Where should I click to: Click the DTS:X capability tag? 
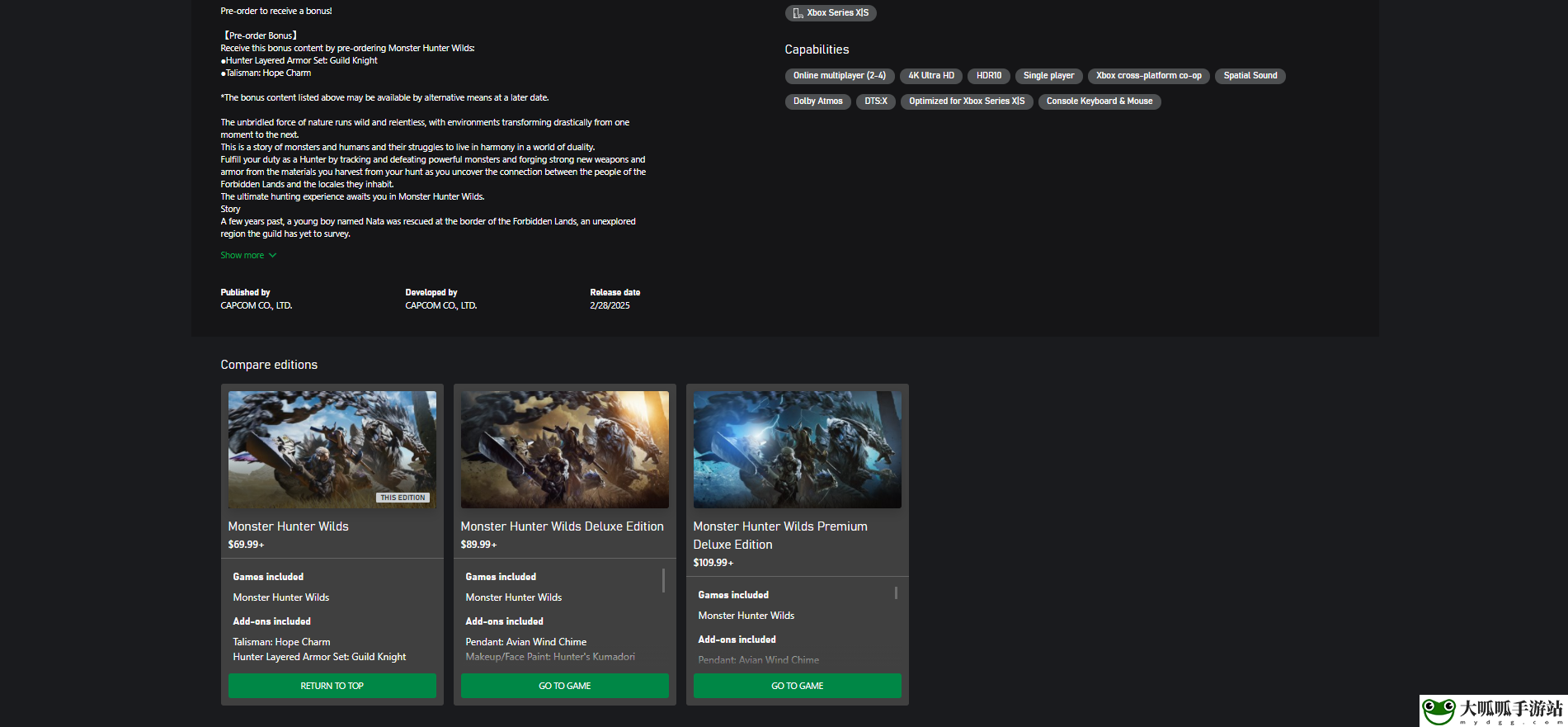[876, 101]
